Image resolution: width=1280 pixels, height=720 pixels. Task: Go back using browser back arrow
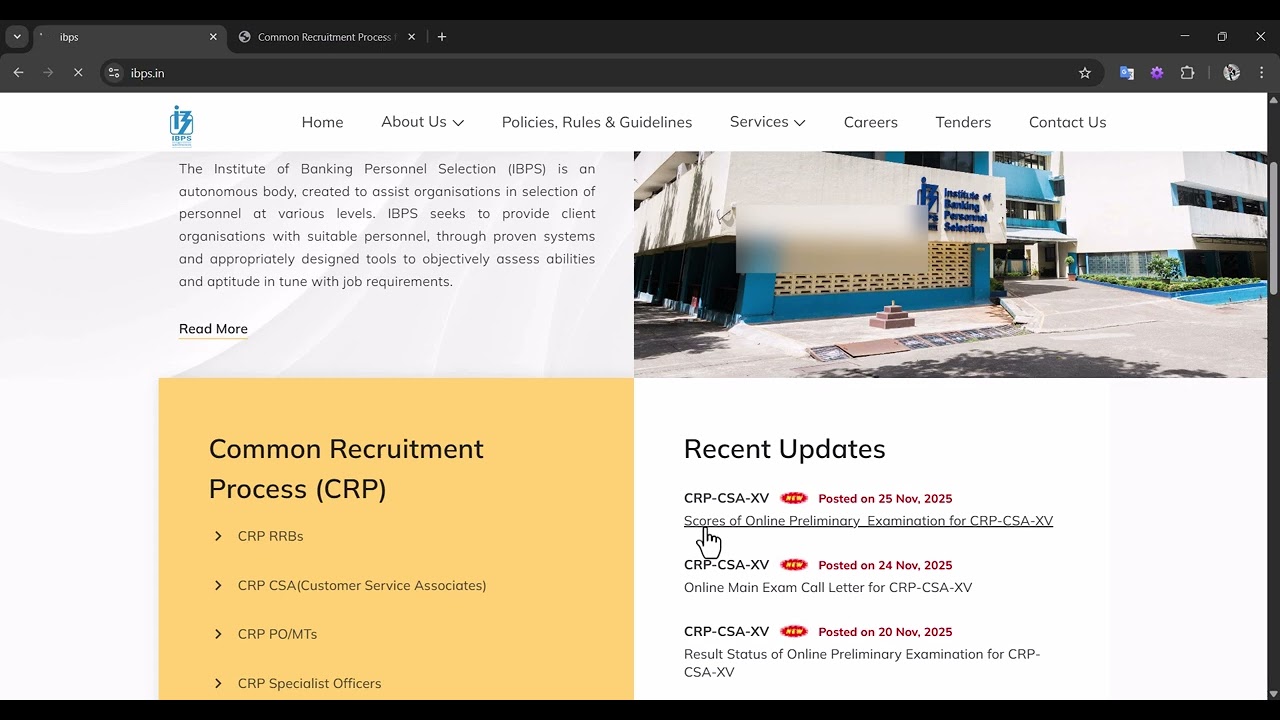click(18, 73)
